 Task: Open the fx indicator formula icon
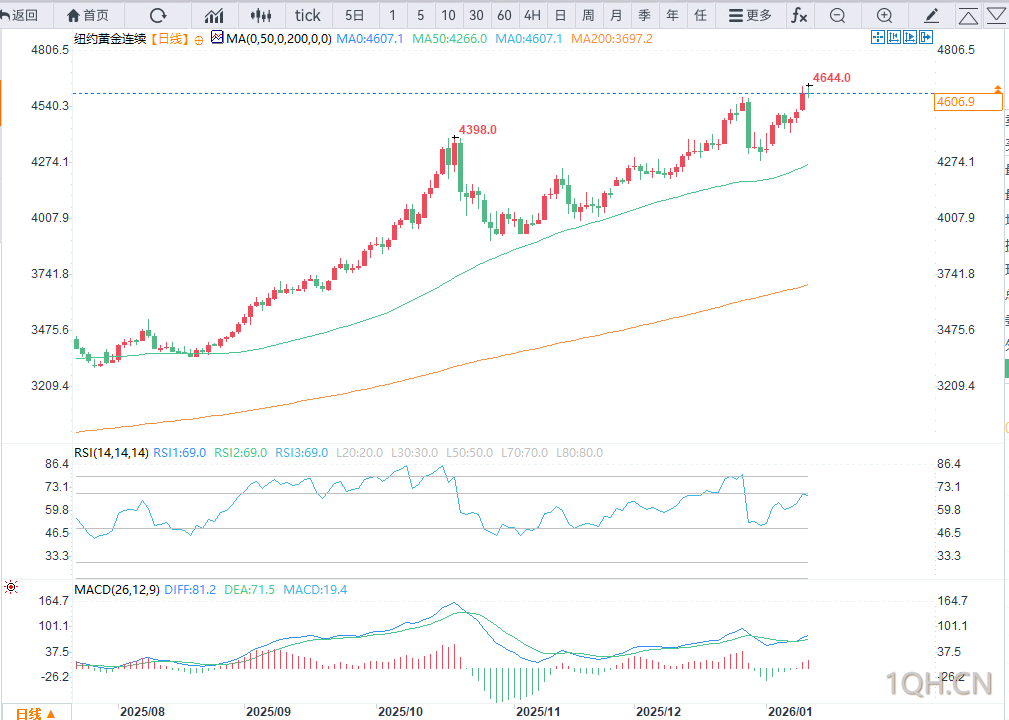point(799,15)
